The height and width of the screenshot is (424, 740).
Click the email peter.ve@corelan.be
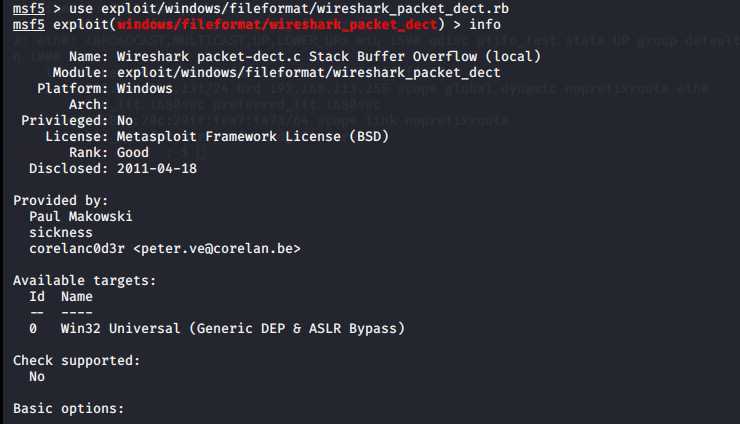[x=217, y=249]
